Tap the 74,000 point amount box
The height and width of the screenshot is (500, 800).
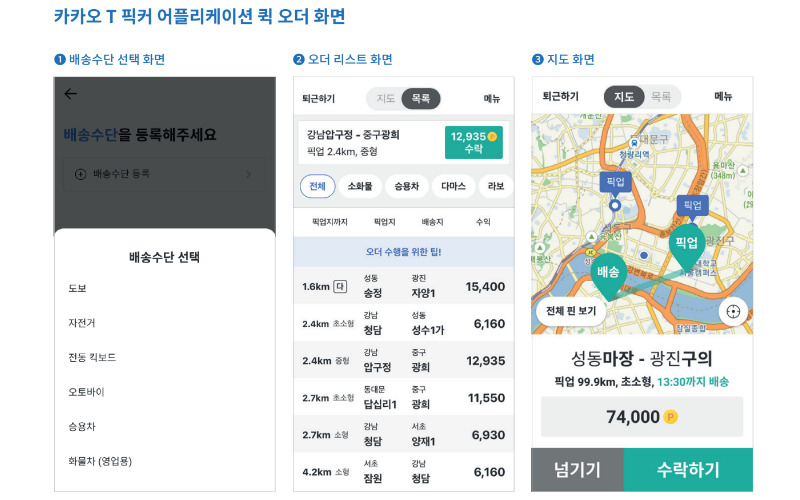click(642, 417)
